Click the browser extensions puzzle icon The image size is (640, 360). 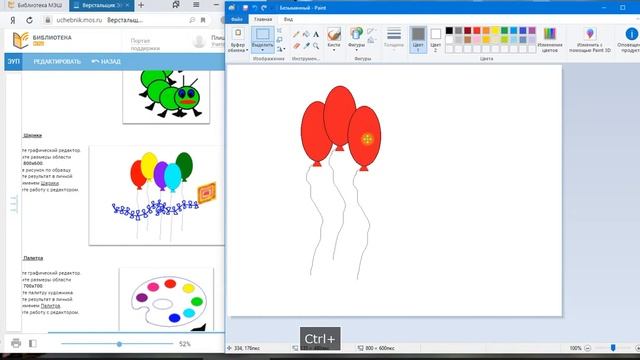click(176, 5)
